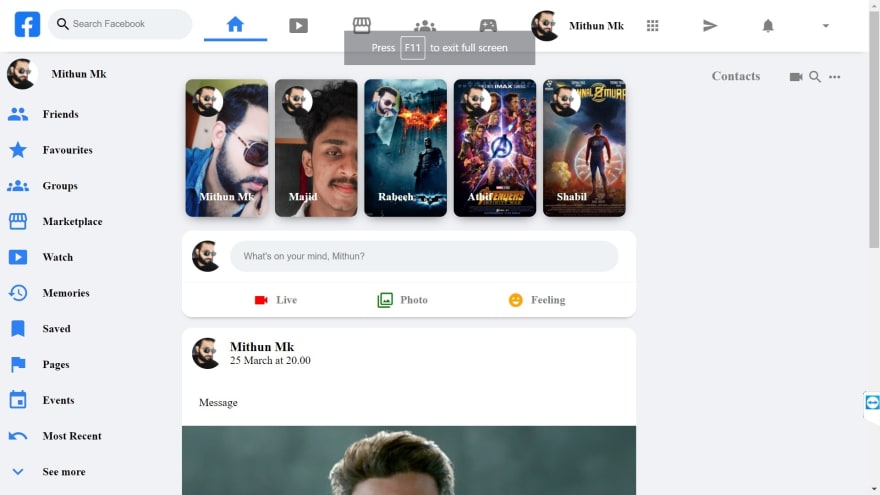Open Mithun Mk profile in left sidebar
Image resolution: width=880 pixels, height=495 pixels.
57,74
